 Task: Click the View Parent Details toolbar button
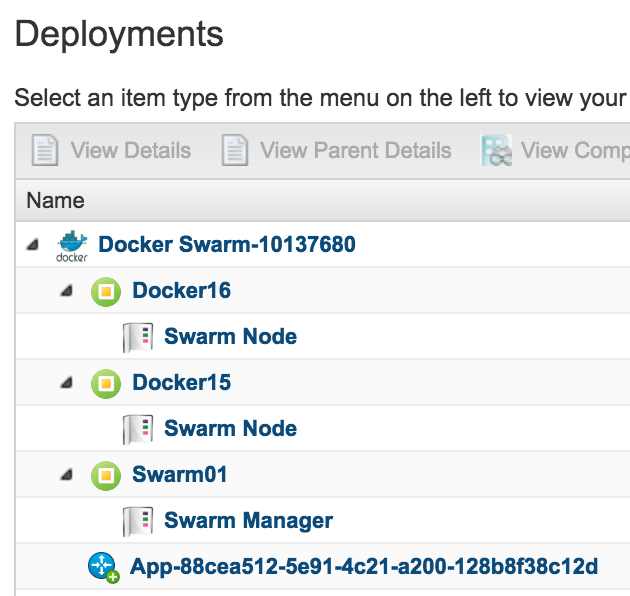tap(336, 151)
